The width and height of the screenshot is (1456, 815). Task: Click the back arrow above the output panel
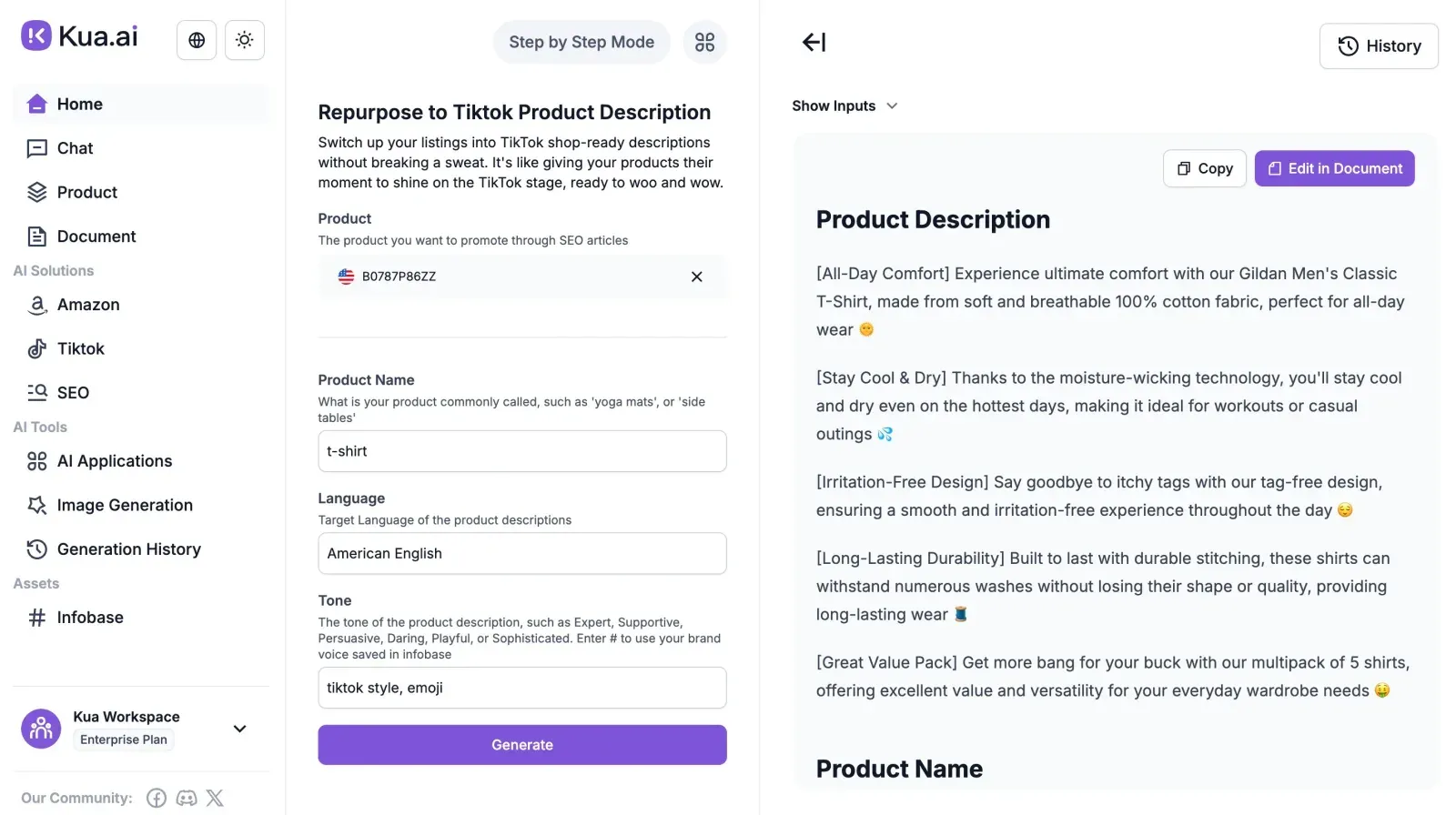click(813, 42)
